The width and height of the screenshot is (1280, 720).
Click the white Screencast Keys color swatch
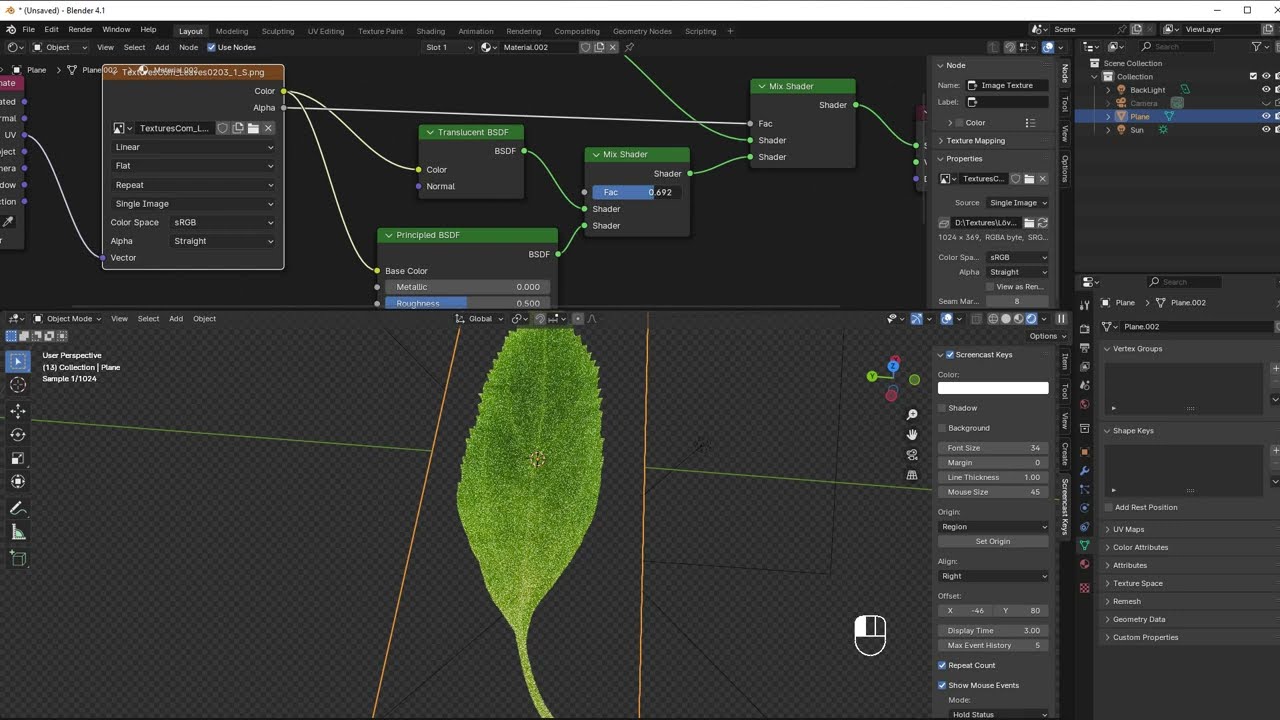993,388
